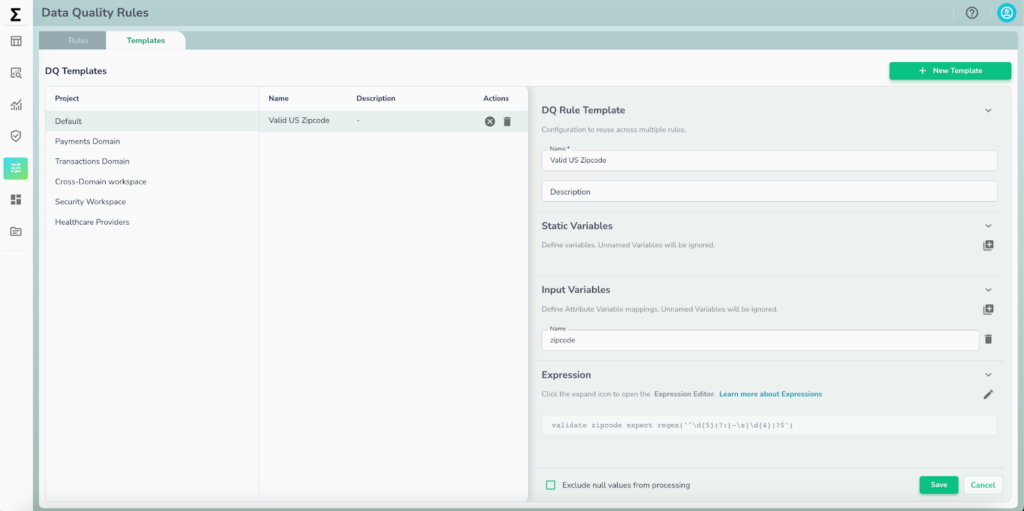Remove the zipcode input variable

[x=988, y=340]
